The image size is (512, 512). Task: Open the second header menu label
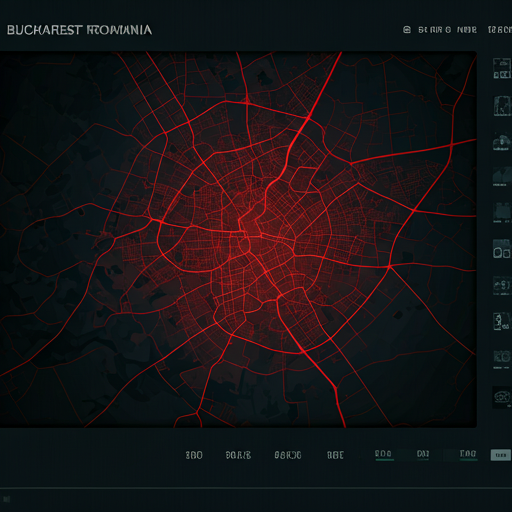[467, 30]
